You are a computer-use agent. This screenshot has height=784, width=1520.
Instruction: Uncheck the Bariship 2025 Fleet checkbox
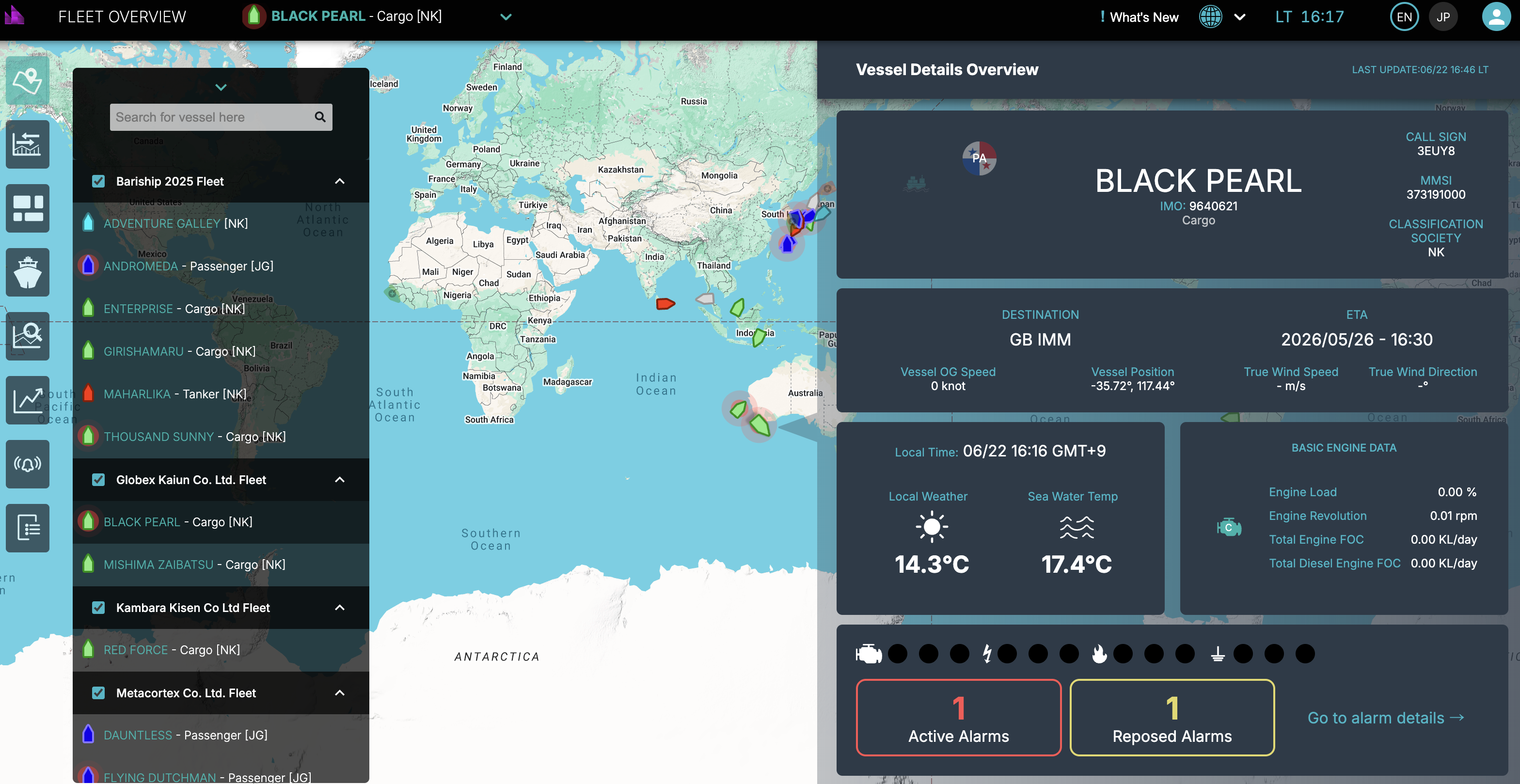coord(98,181)
